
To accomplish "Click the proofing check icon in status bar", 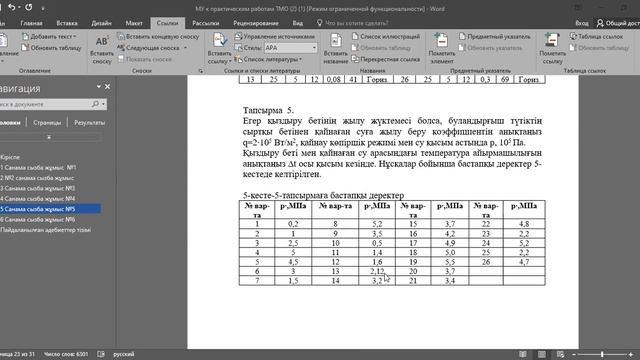I will click(101, 354).
